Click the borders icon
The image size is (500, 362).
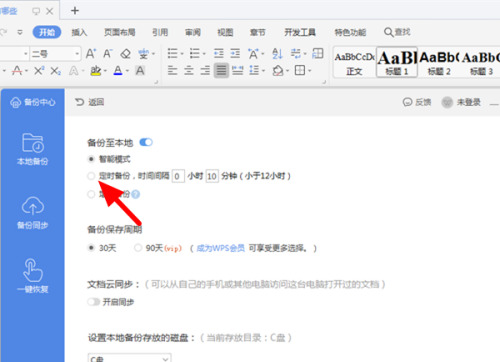300,70
